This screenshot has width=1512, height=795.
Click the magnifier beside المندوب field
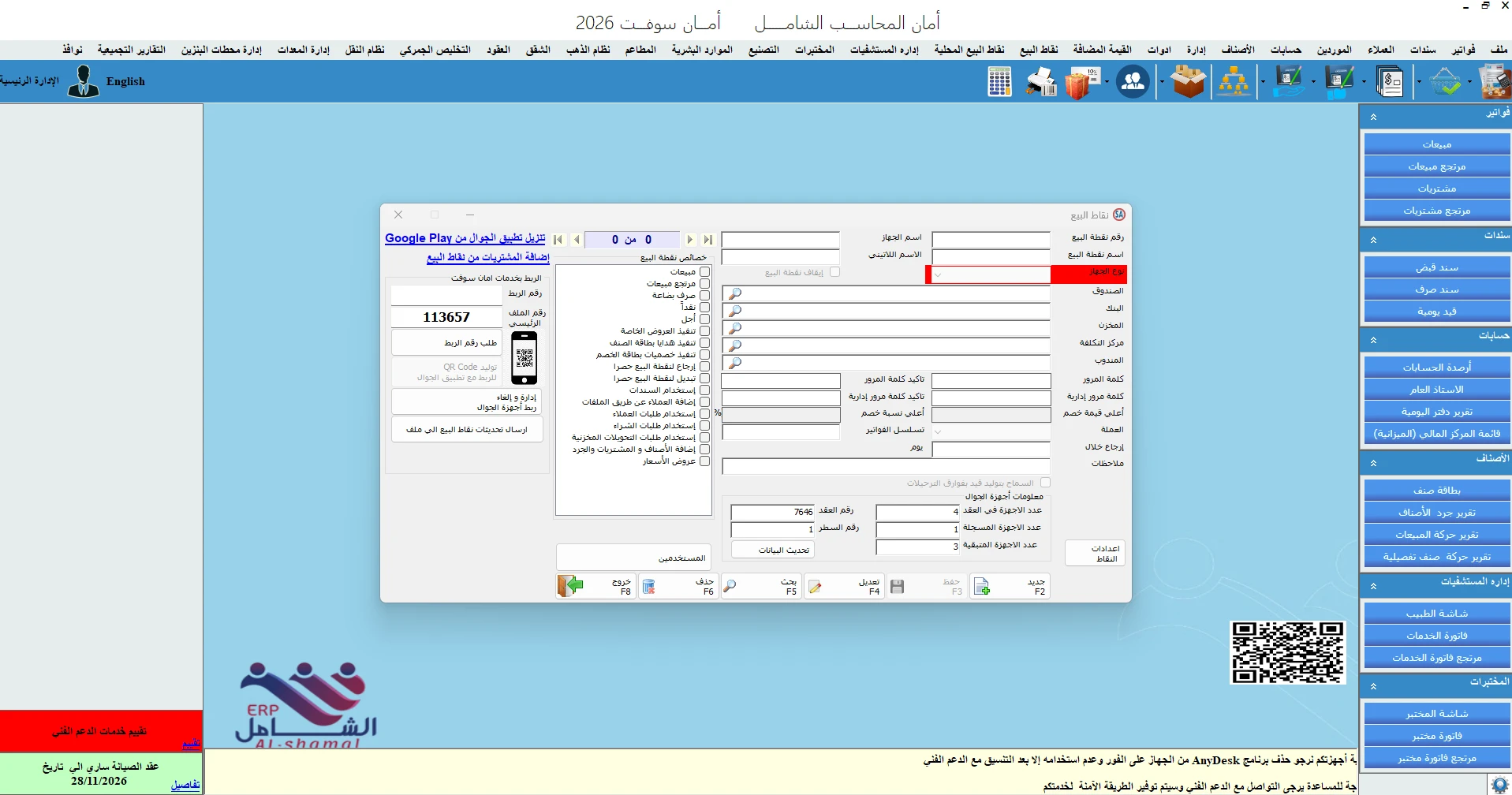[x=734, y=363]
